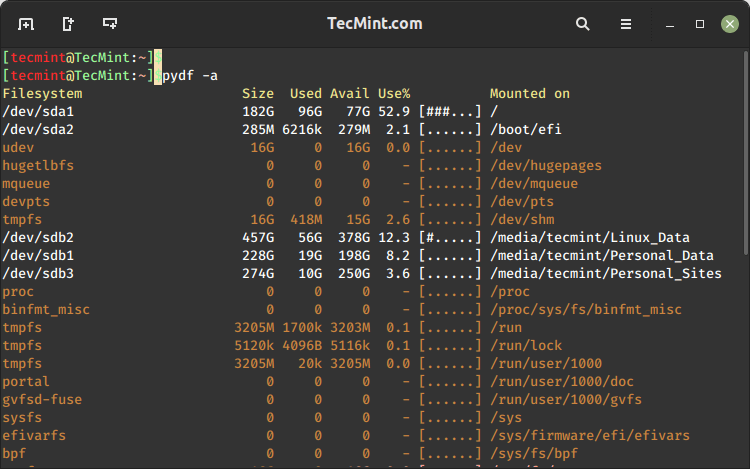Add a terminal to the right
750x469 pixels.
coord(67,23)
